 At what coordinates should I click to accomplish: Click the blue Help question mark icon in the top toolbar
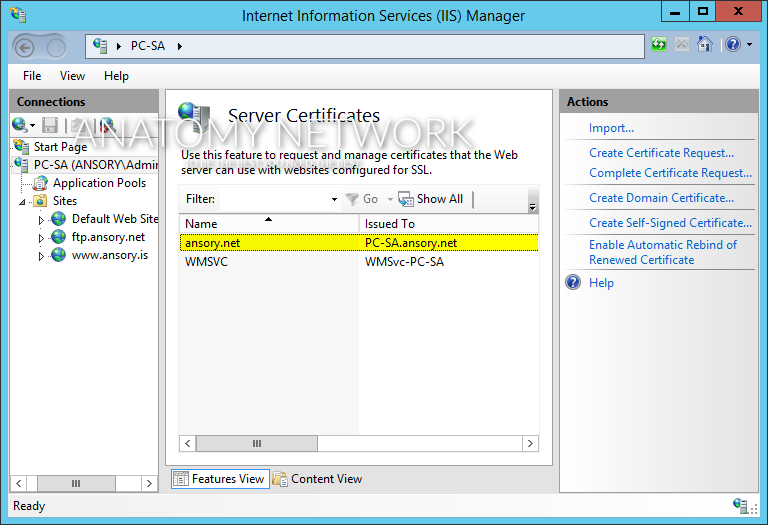coord(733,45)
